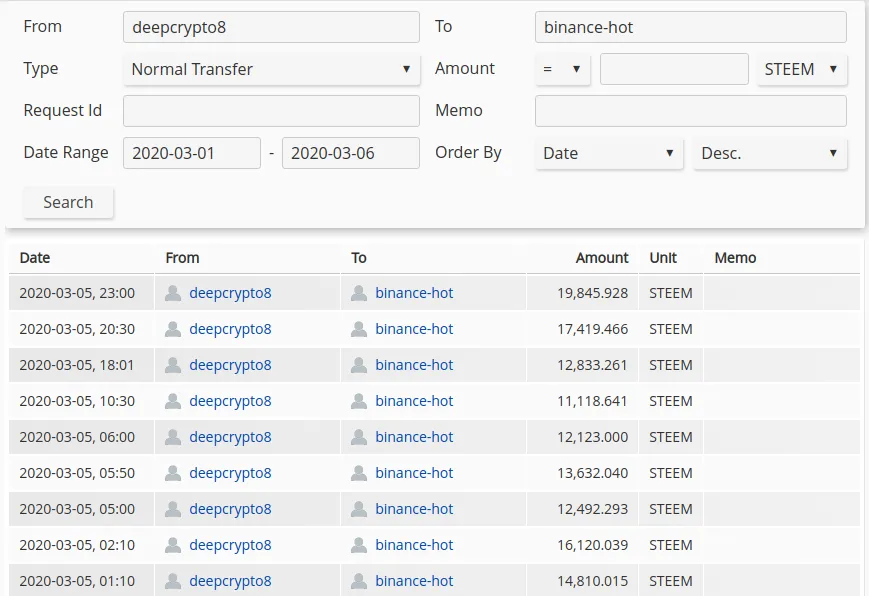The image size is (869, 596).
Task: Click the sender avatar icon in the 05:50 row
Action: pyautogui.click(x=173, y=473)
